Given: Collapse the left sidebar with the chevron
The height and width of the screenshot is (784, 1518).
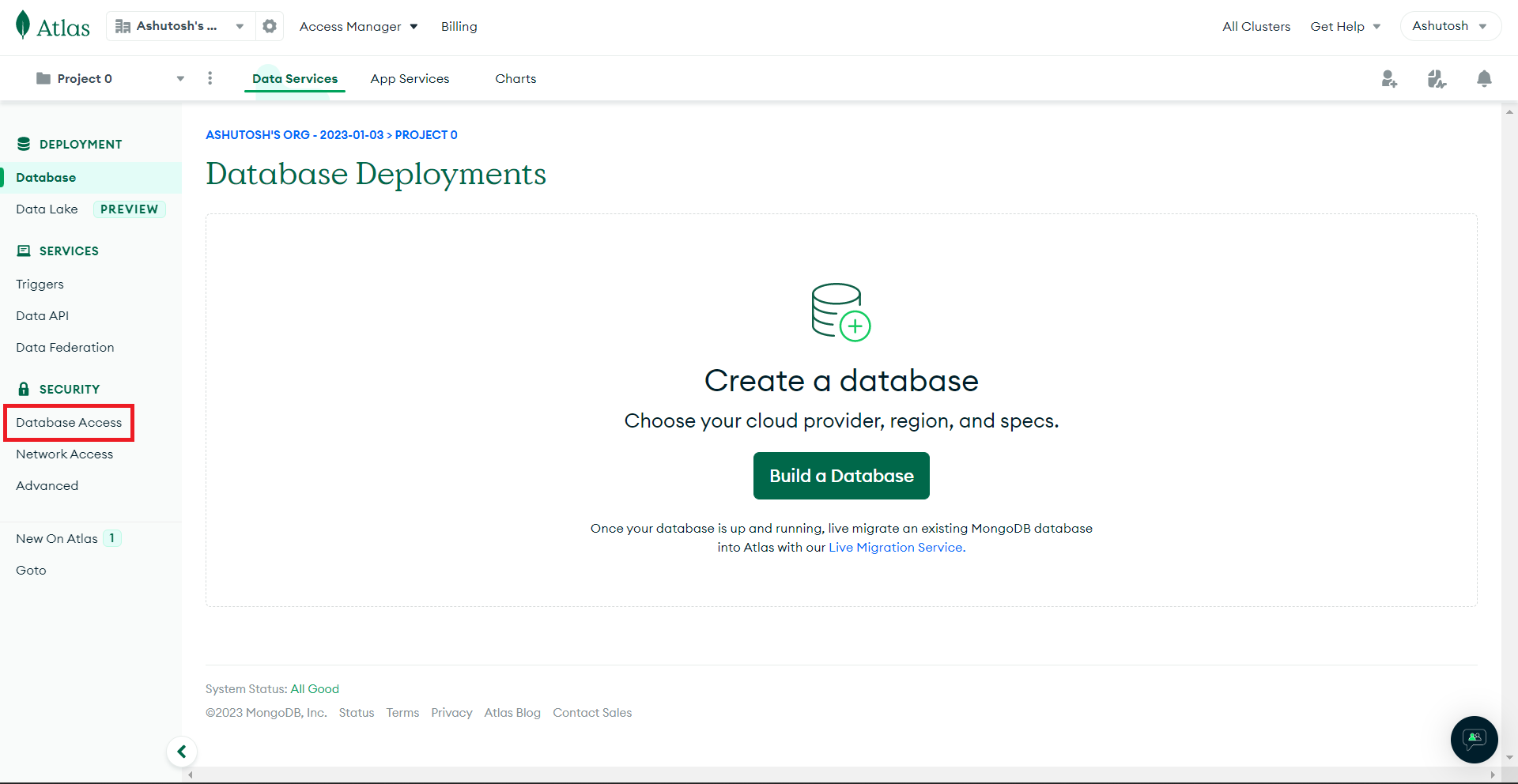Looking at the screenshot, I should point(182,752).
